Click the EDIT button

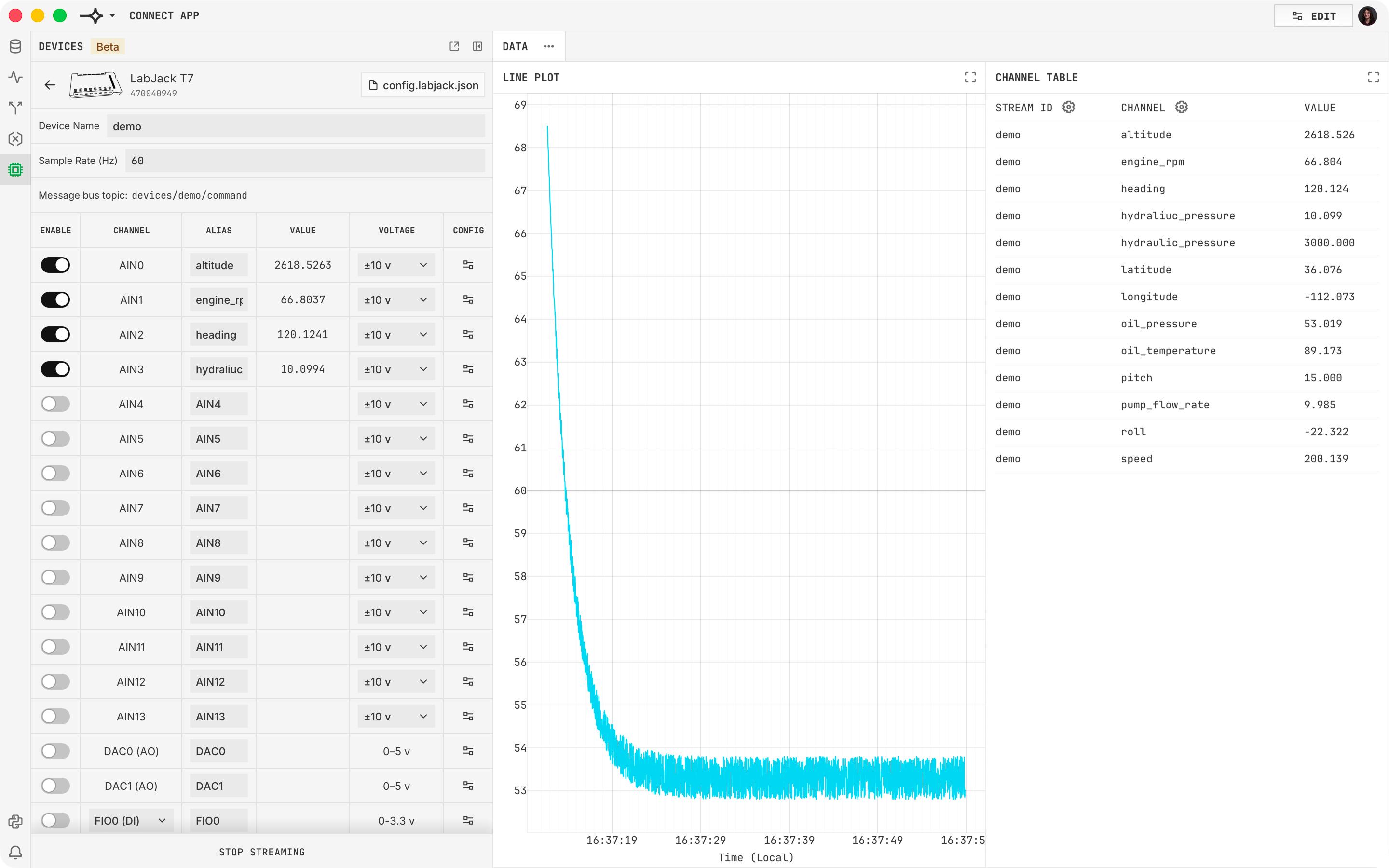pos(1313,16)
